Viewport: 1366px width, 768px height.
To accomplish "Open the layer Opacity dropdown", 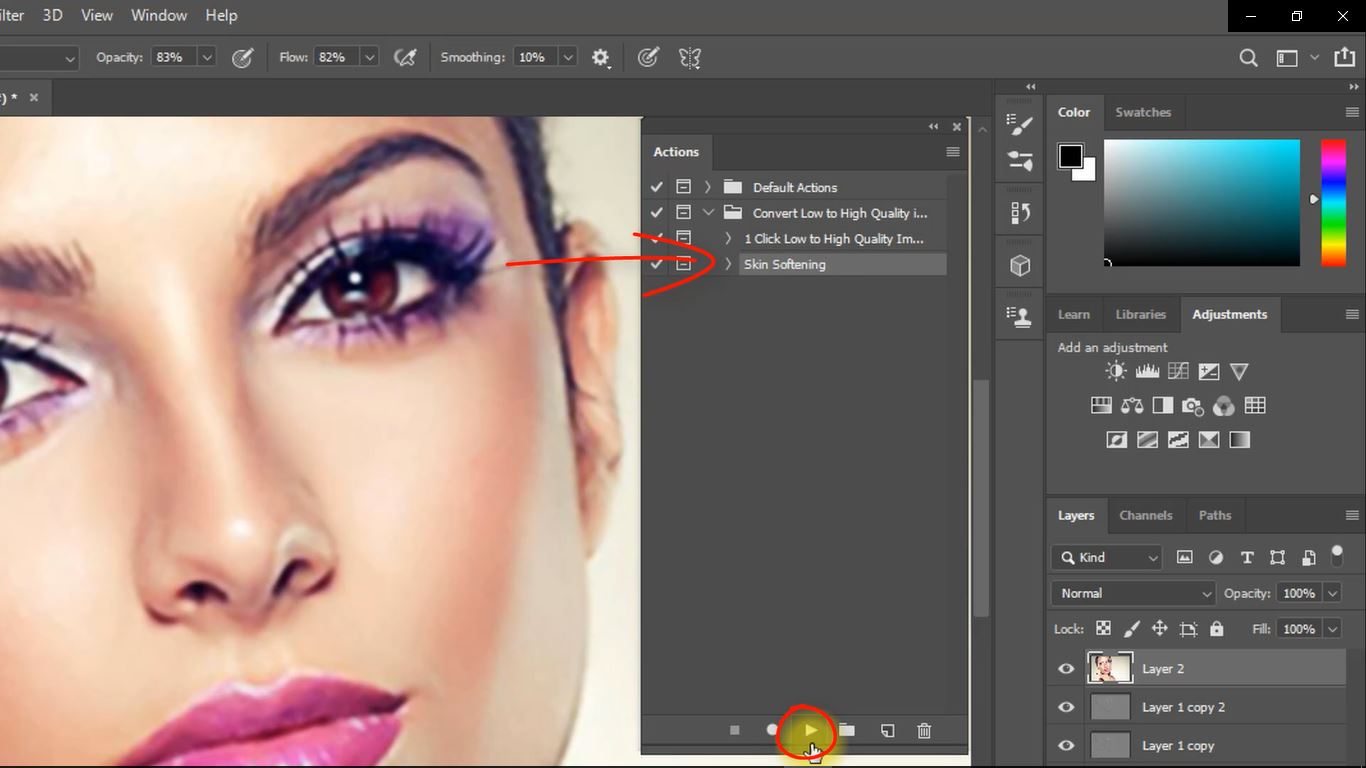I will coord(1330,593).
